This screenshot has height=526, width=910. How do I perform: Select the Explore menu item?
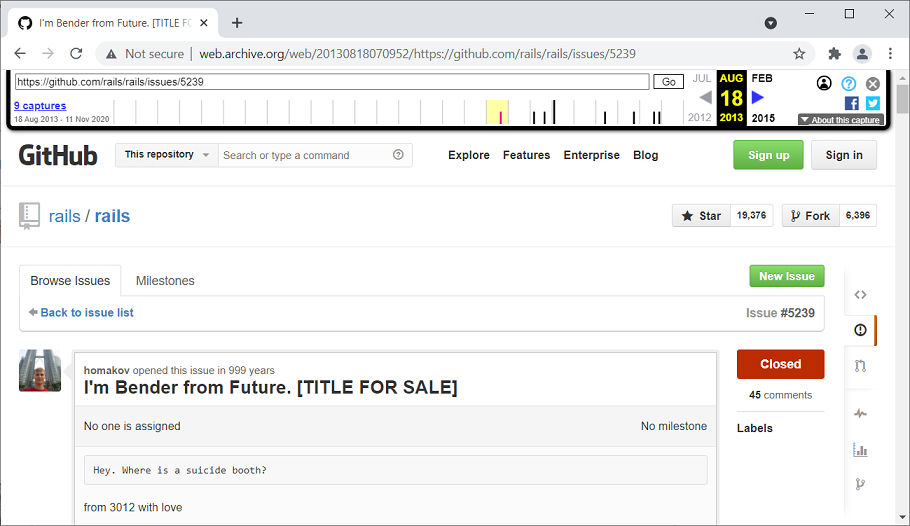coord(469,155)
